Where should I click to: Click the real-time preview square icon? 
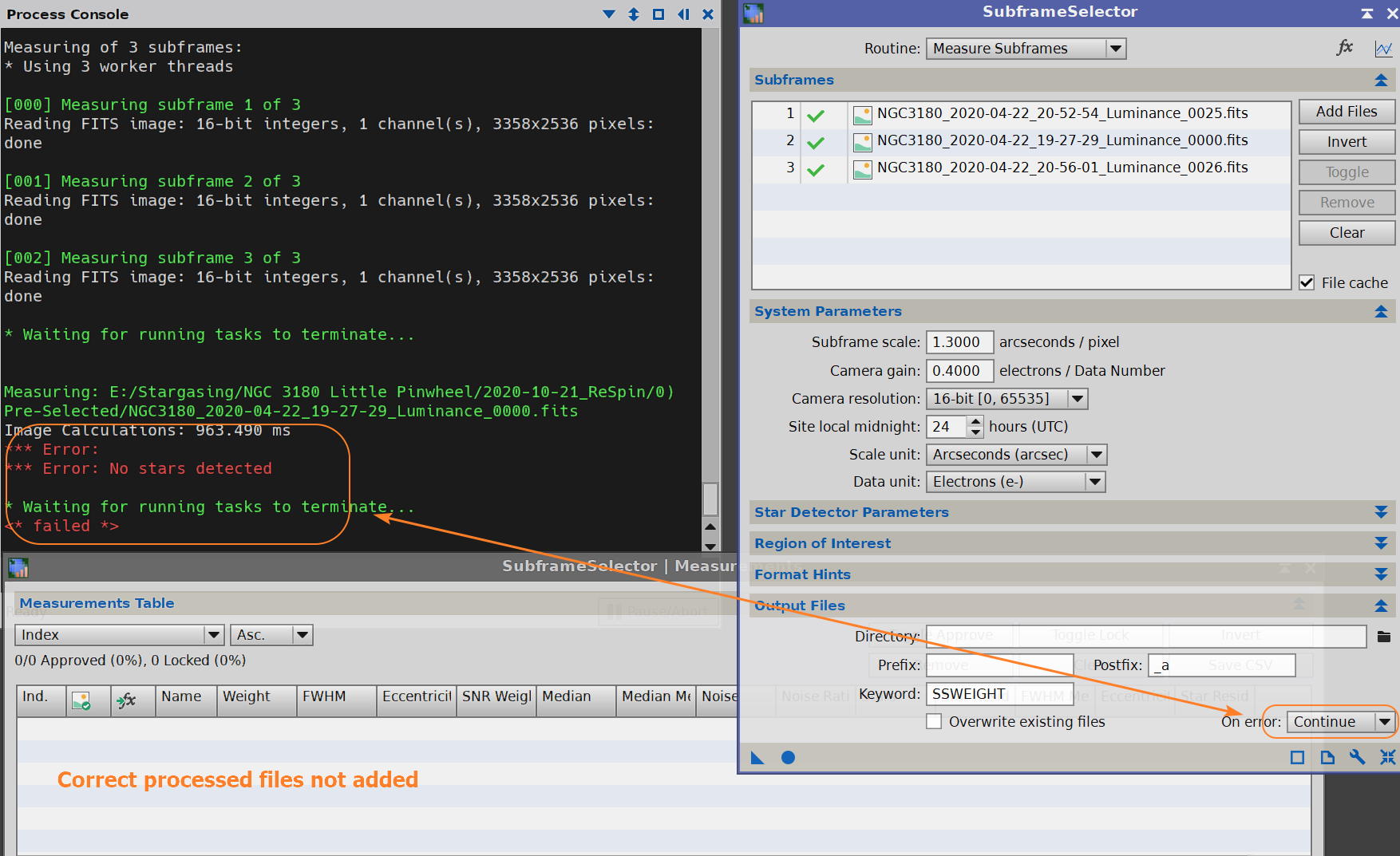[1297, 757]
